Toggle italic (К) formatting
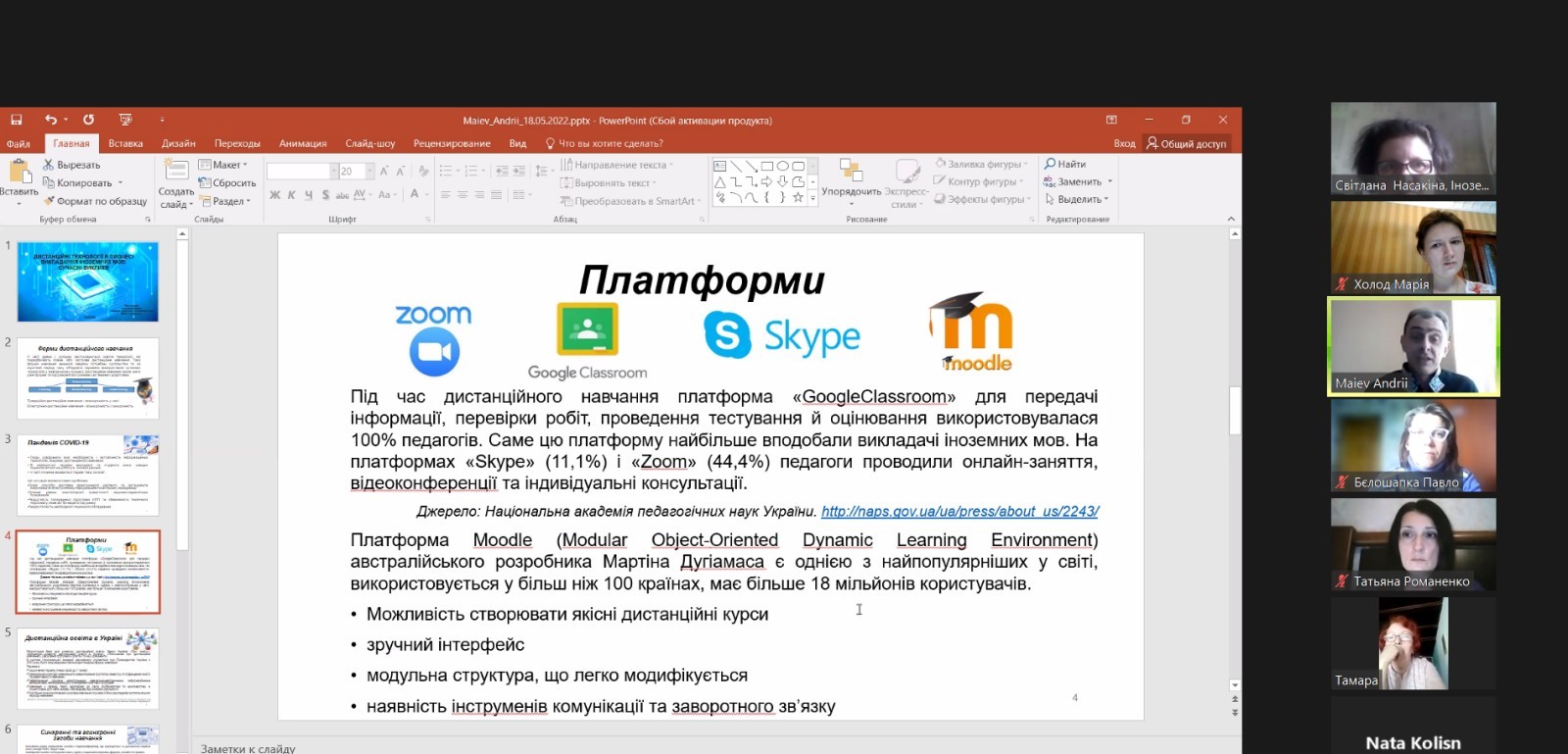The width and height of the screenshot is (1568, 754). point(292,195)
